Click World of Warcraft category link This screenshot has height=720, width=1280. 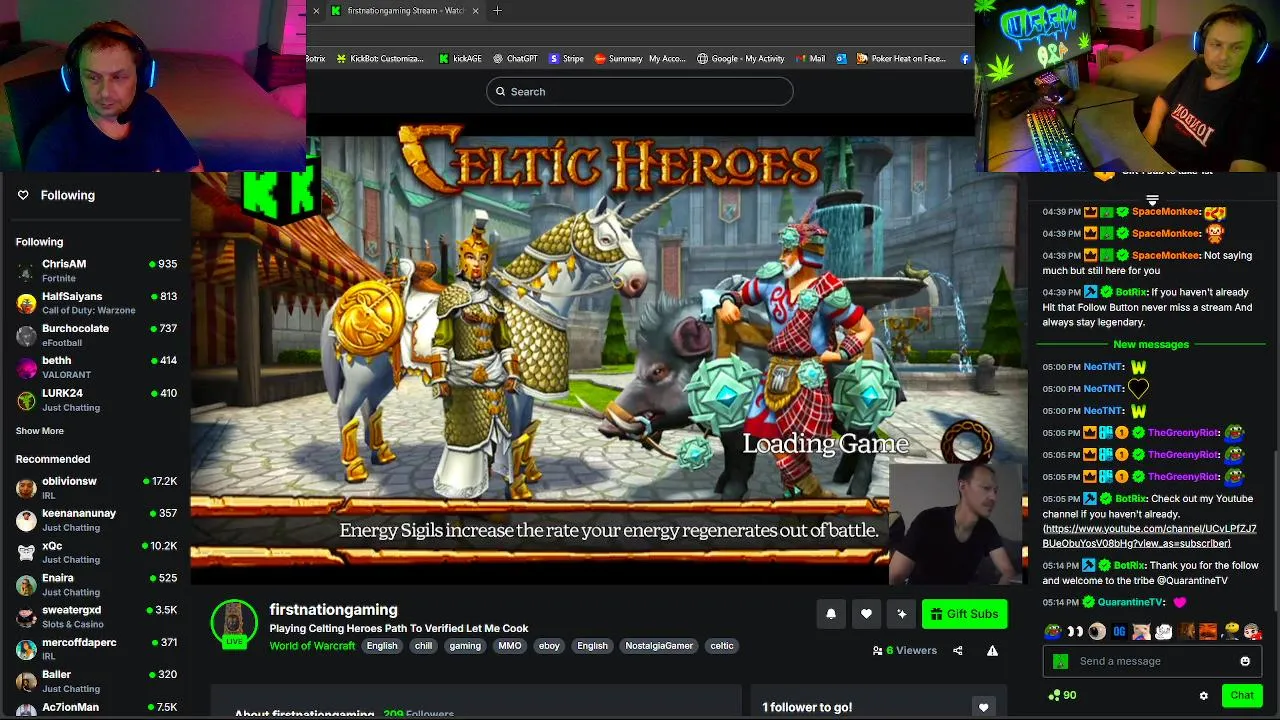click(x=312, y=646)
